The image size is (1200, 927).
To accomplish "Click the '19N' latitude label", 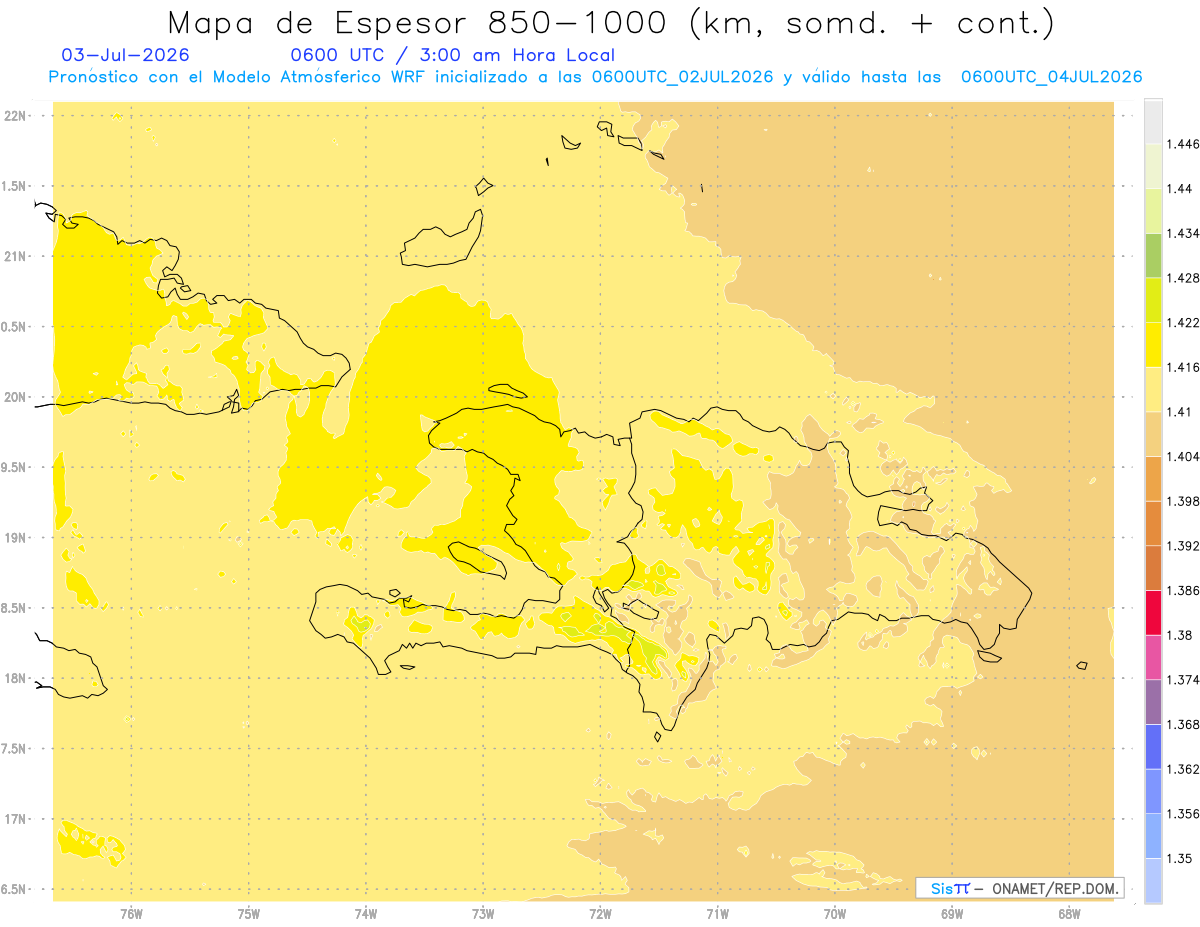I will coord(16,538).
